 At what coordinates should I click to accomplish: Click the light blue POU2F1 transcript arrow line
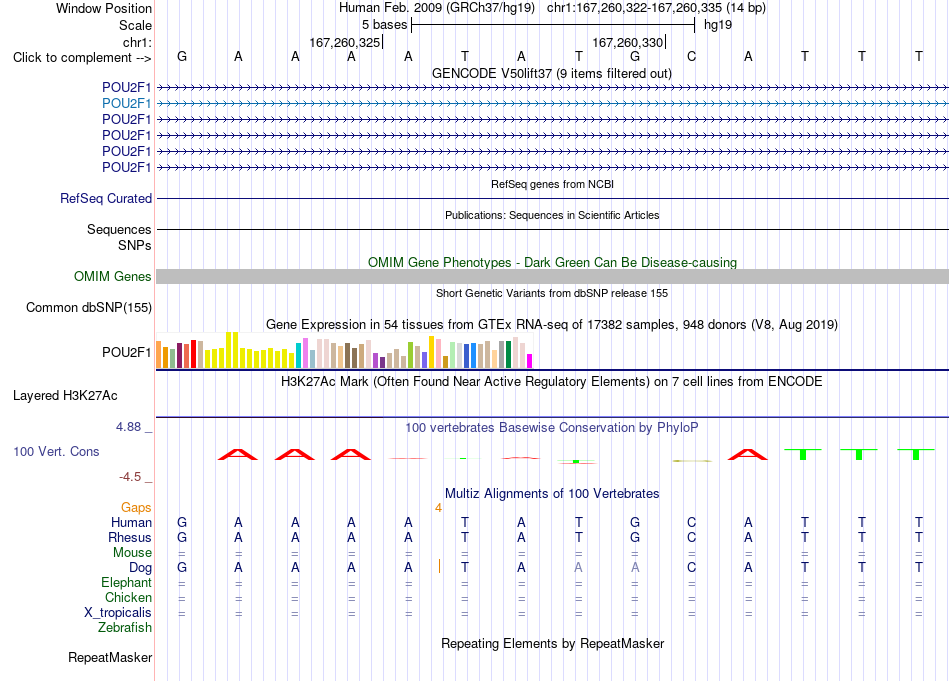553,104
